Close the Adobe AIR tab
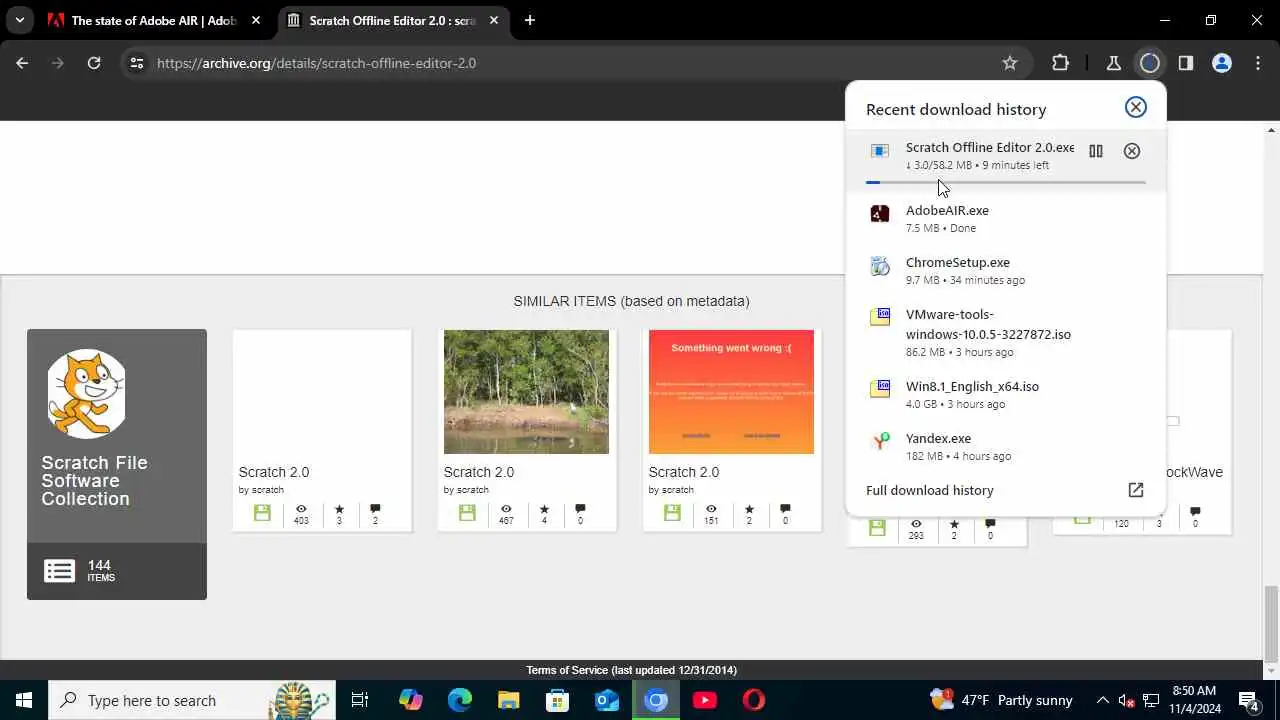1280x720 pixels. click(256, 20)
